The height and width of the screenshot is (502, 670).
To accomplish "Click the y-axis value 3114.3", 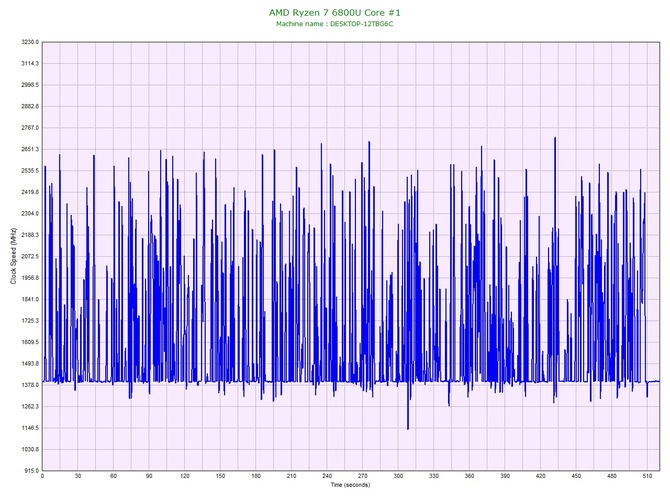I will click(x=30, y=64).
